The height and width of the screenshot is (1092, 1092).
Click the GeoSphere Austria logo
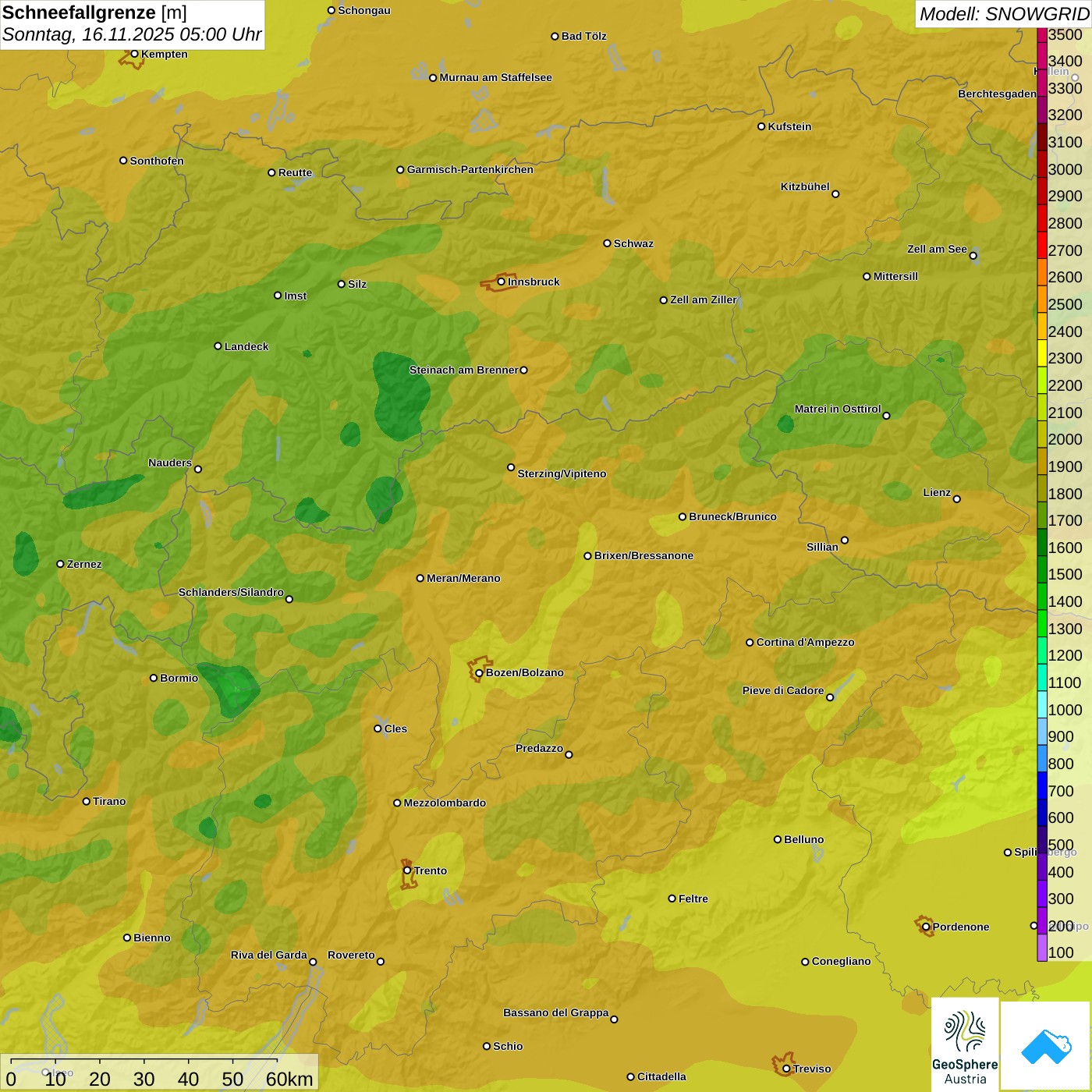coord(965,1044)
